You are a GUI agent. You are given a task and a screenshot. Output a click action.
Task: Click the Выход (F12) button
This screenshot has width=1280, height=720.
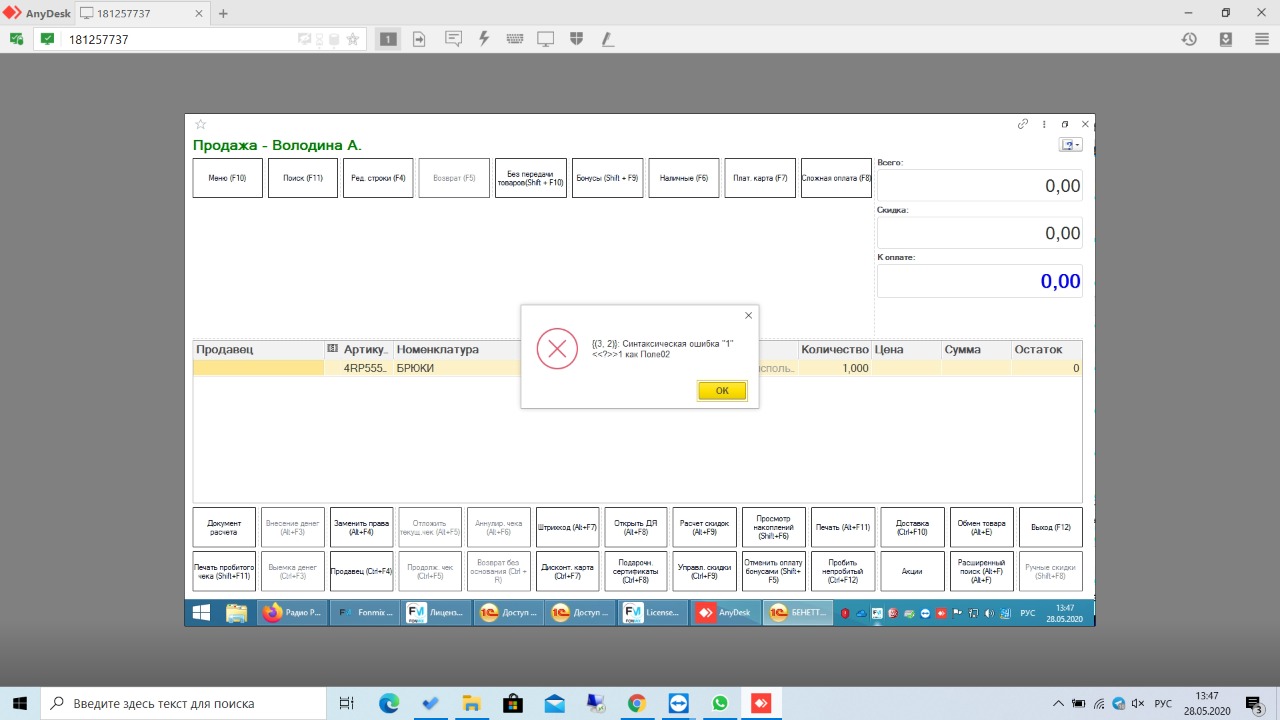click(1050, 527)
